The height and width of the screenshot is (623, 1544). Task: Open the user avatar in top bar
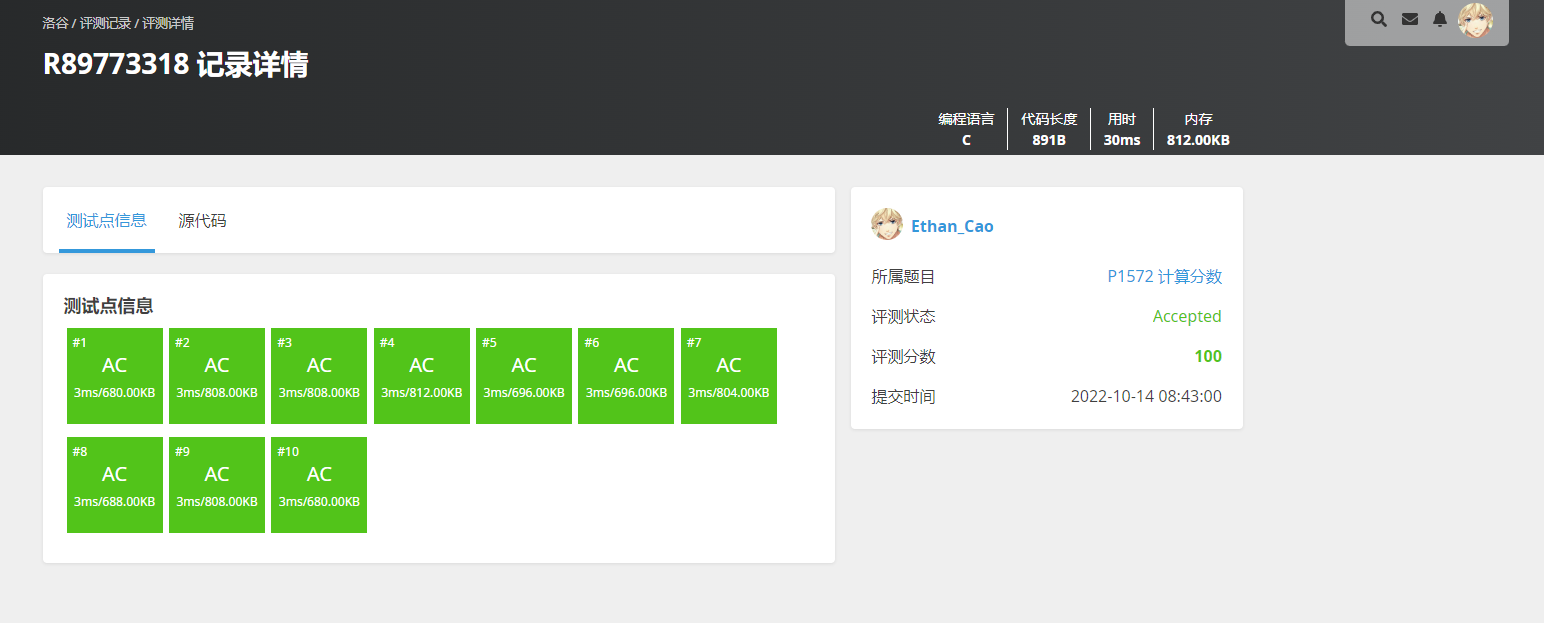point(1476,20)
